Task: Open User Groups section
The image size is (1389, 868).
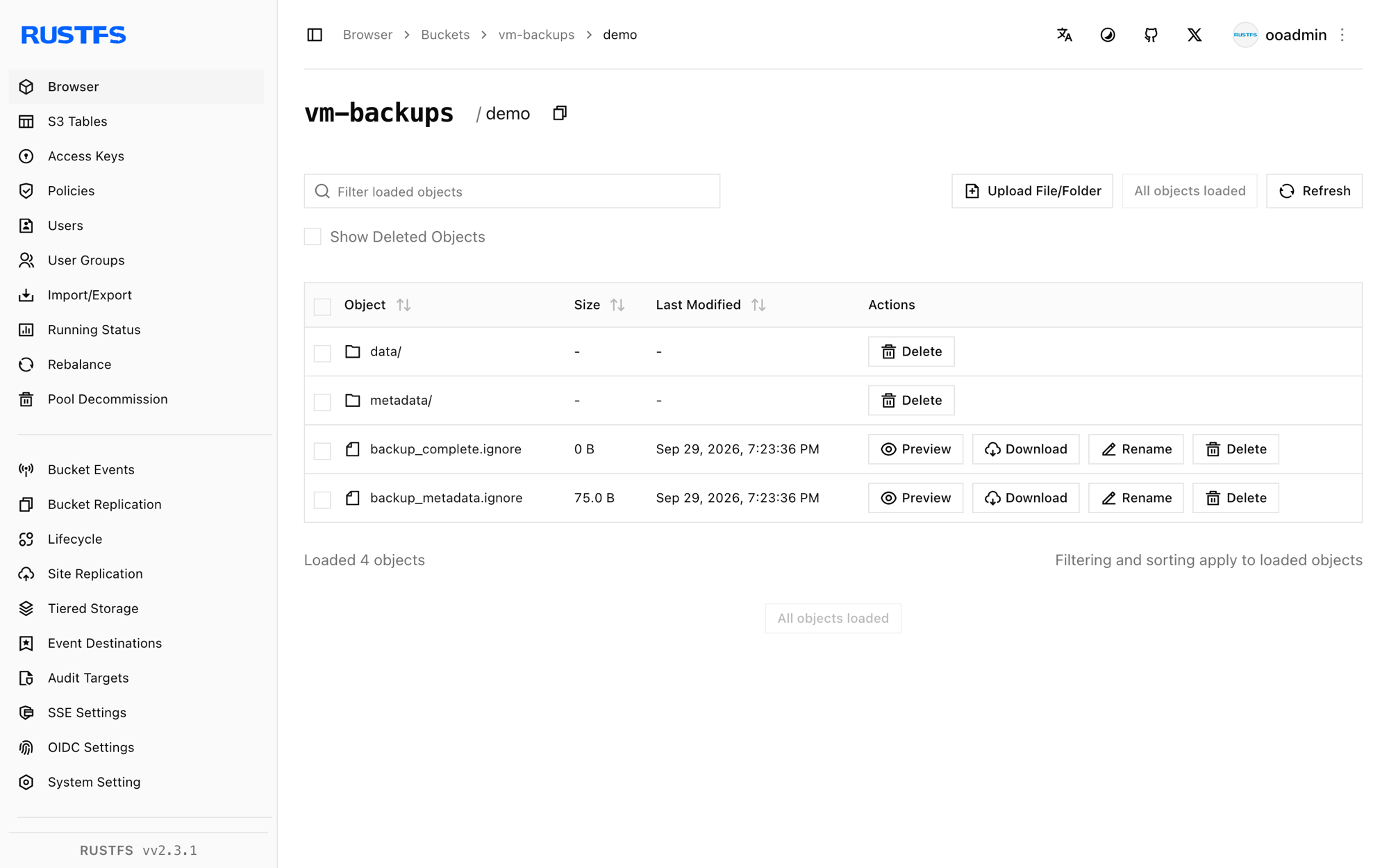Action: click(136, 260)
